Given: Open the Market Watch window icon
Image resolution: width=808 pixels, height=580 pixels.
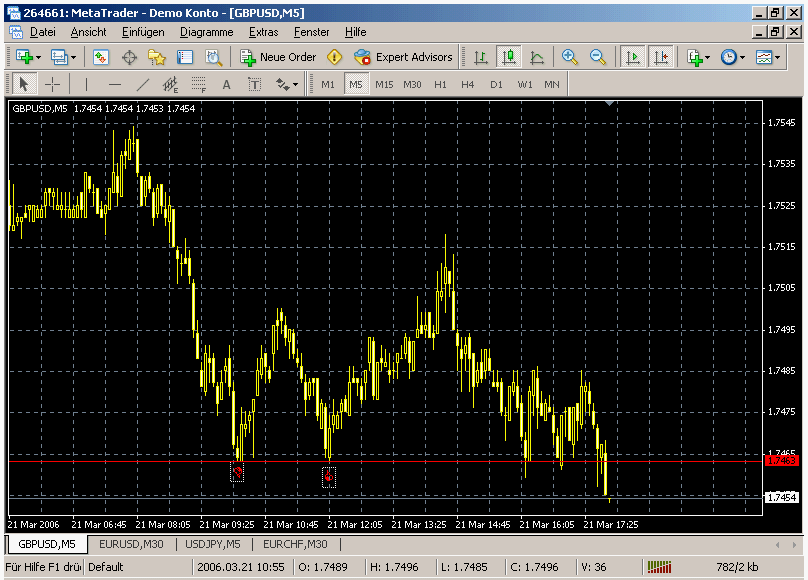Looking at the screenshot, I should coord(101,57).
